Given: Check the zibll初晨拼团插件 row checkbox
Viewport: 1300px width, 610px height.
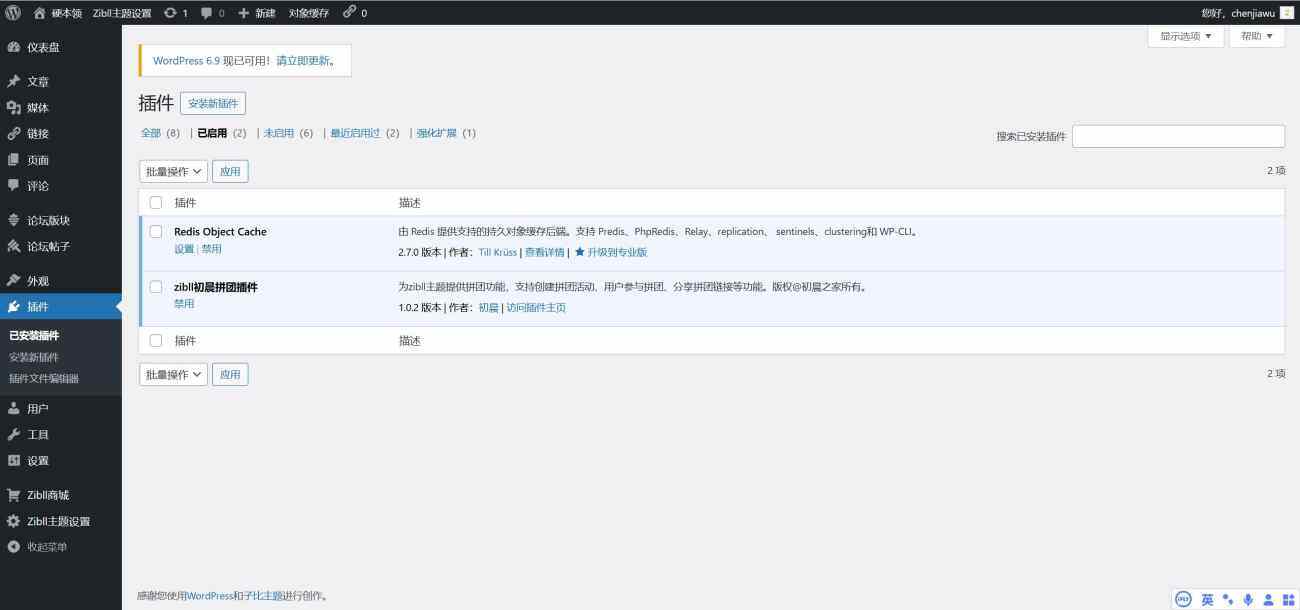Looking at the screenshot, I should coord(155,287).
